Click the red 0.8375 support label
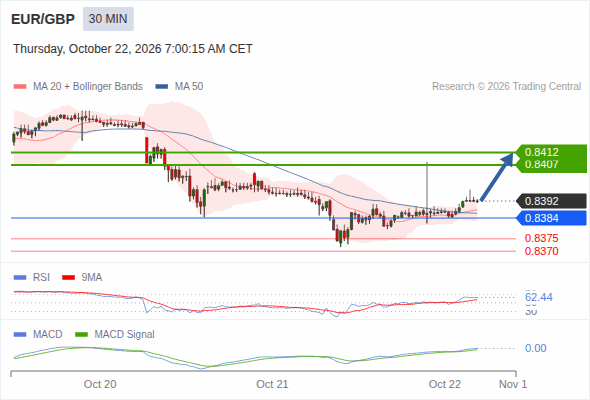The width and height of the screenshot is (590, 400). click(541, 238)
